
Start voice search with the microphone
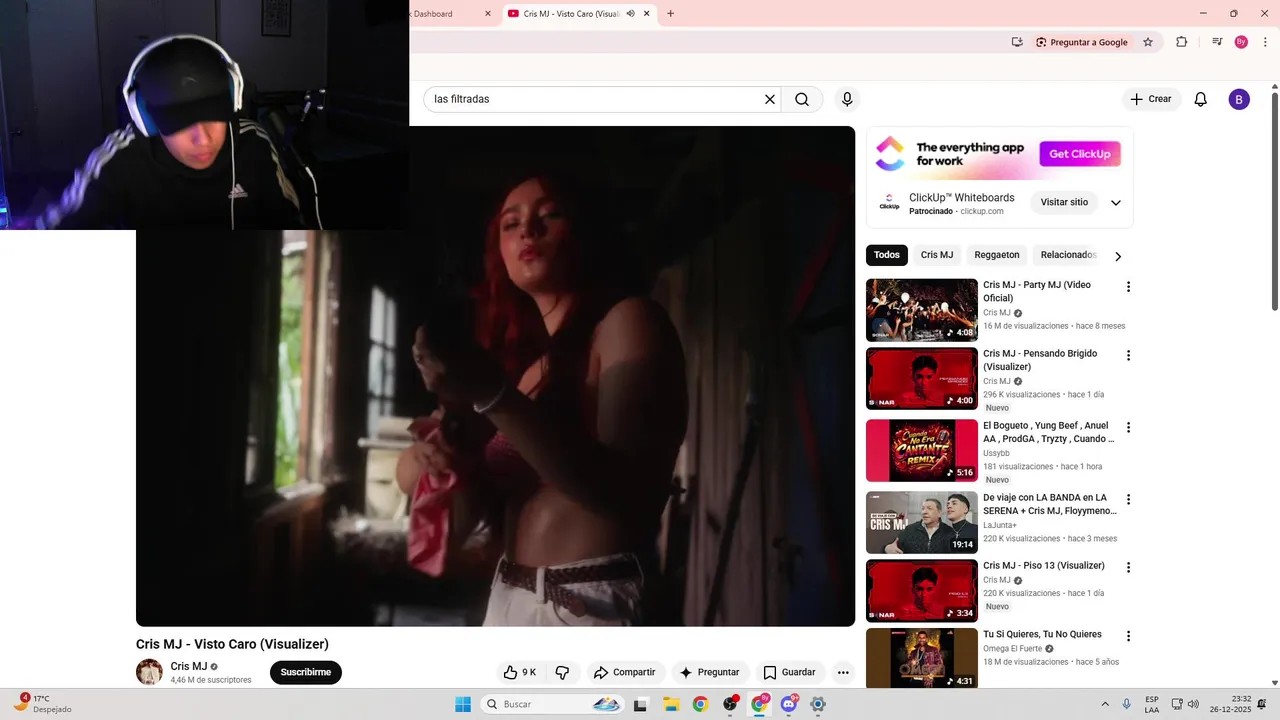[x=847, y=99]
